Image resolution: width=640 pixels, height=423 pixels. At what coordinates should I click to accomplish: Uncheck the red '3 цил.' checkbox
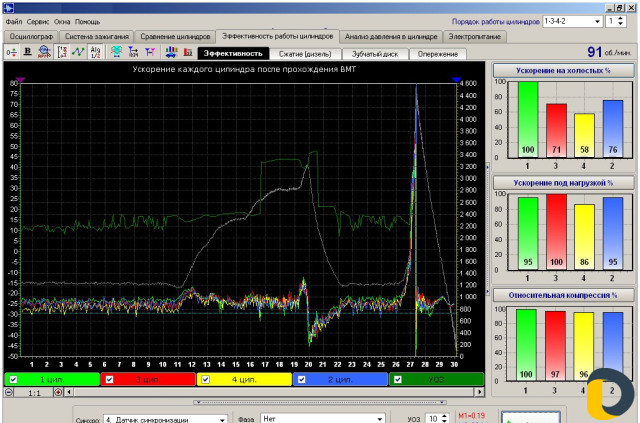pyautogui.click(x=108, y=380)
